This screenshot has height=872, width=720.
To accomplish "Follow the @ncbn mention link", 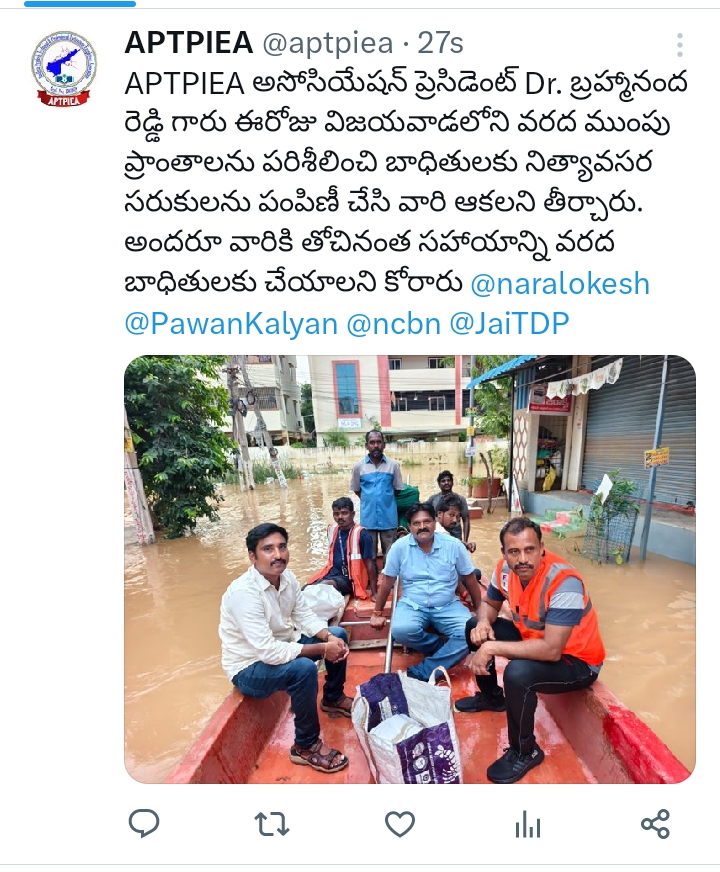I will (394, 324).
